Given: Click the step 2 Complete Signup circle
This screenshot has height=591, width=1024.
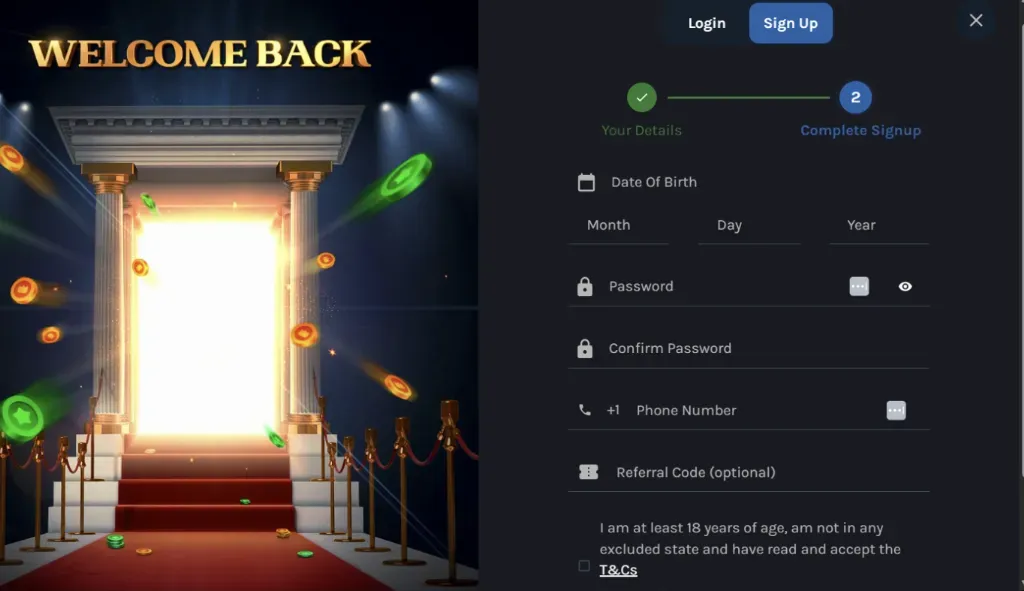Looking at the screenshot, I should click(x=855, y=97).
